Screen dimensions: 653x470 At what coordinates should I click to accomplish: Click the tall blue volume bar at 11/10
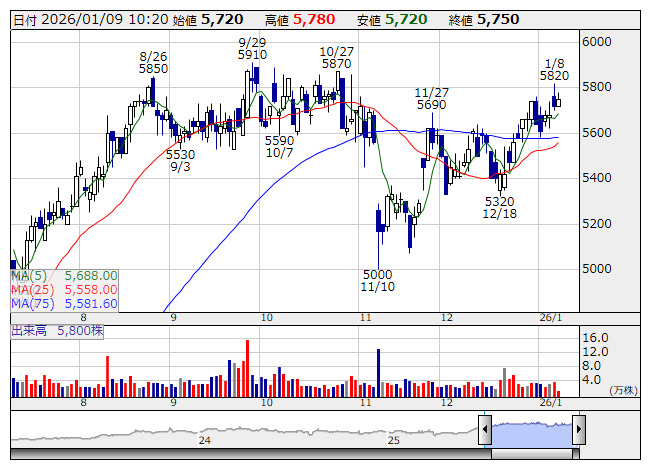379,373
